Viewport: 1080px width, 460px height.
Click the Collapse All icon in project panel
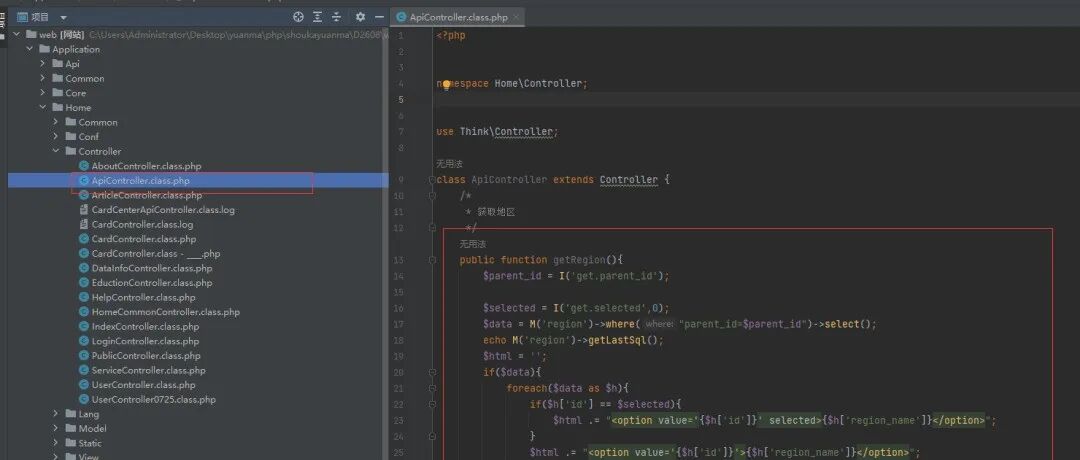pos(336,17)
